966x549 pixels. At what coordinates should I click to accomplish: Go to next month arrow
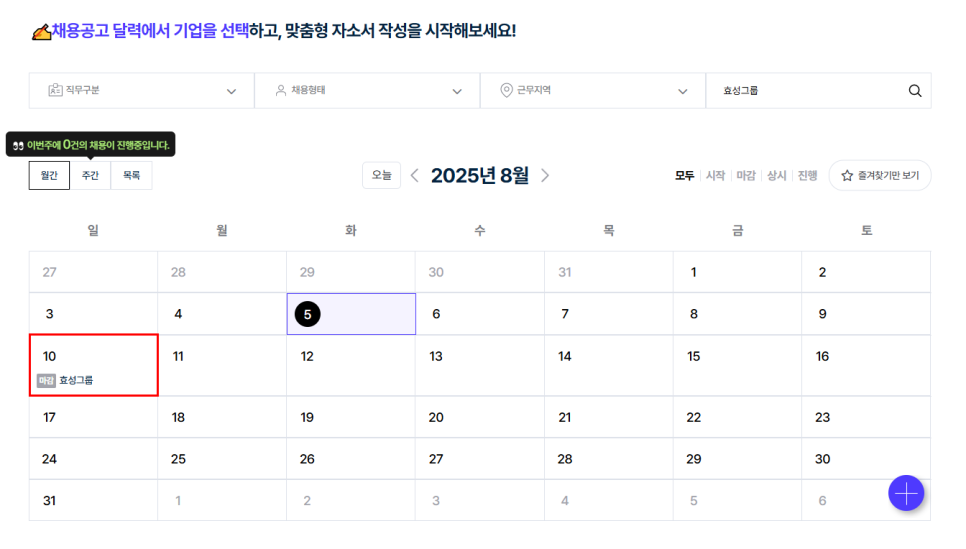point(545,176)
